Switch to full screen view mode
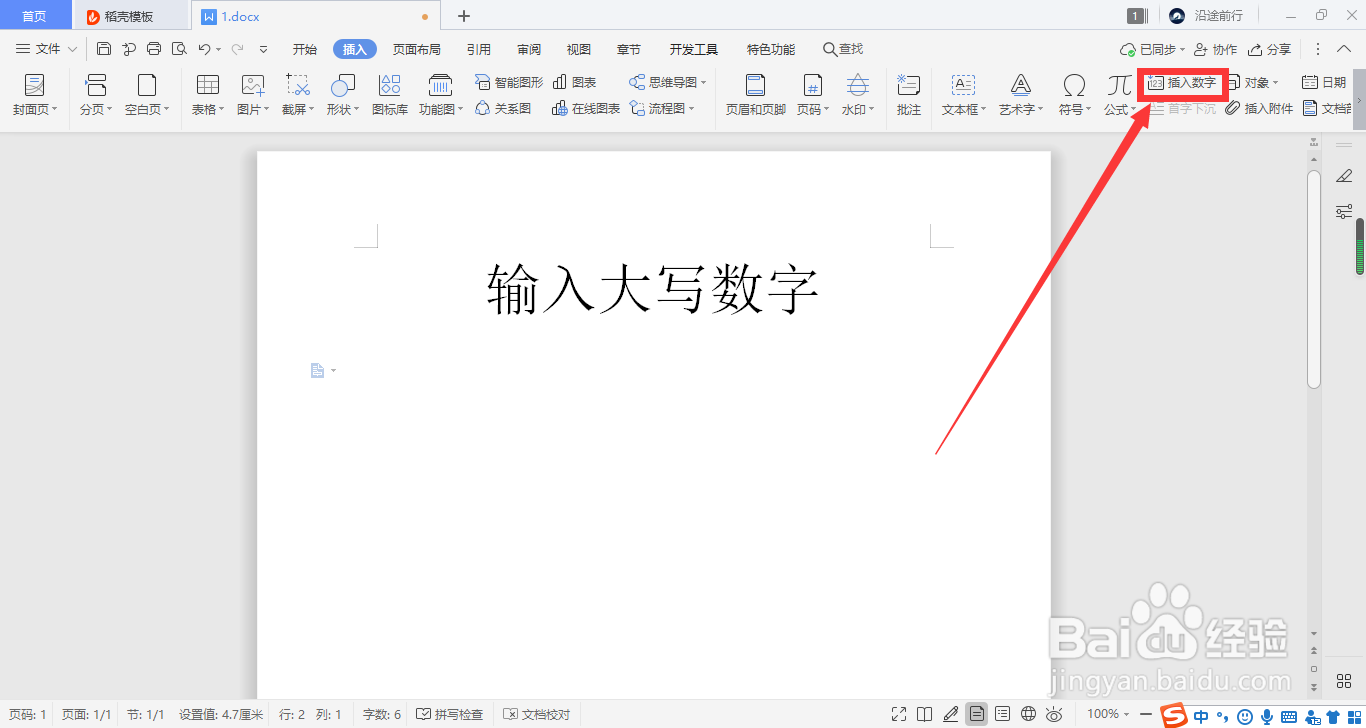Screen dimensions: 1366x728 (898, 714)
